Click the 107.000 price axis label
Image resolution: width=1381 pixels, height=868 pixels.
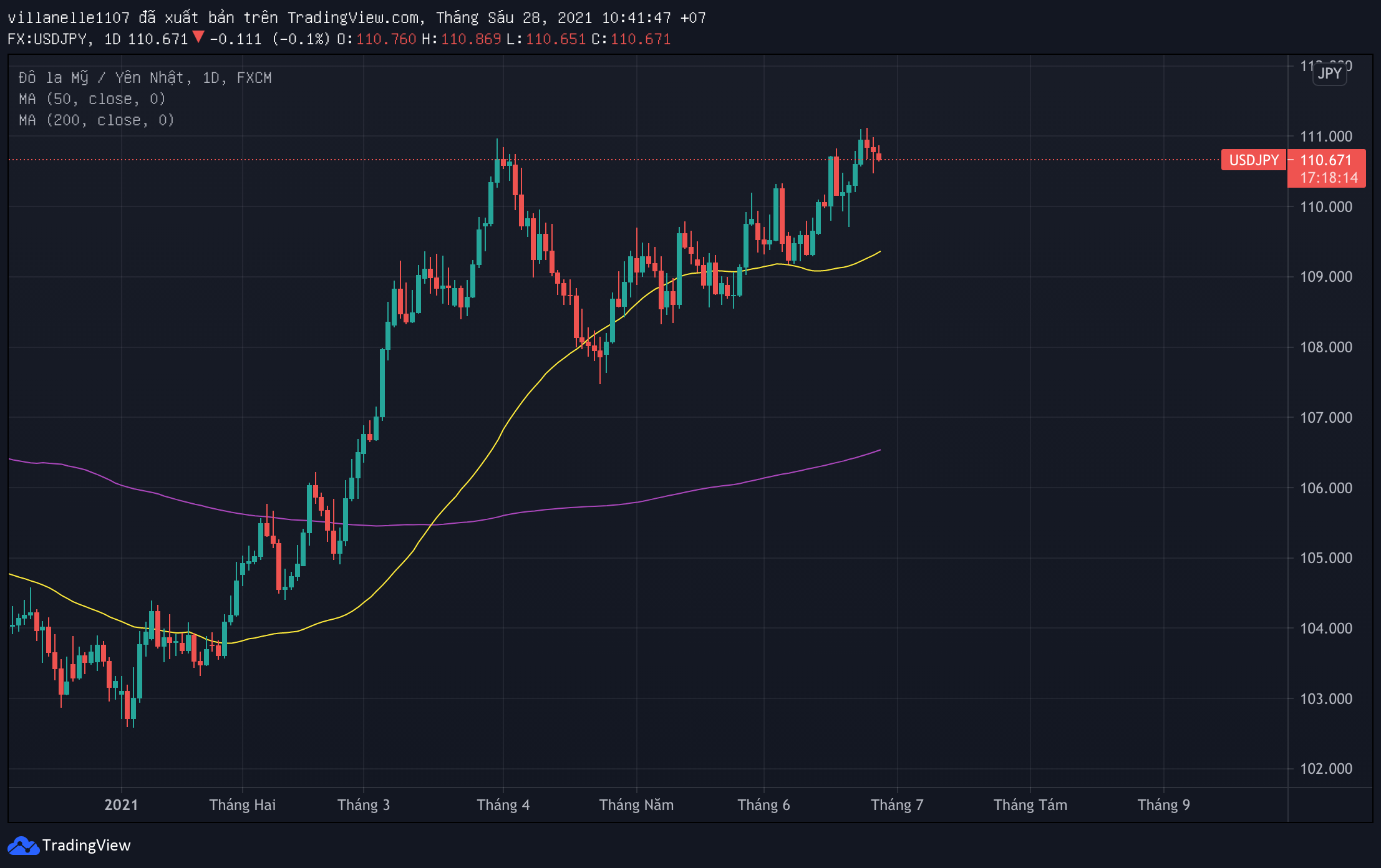[x=1326, y=418]
